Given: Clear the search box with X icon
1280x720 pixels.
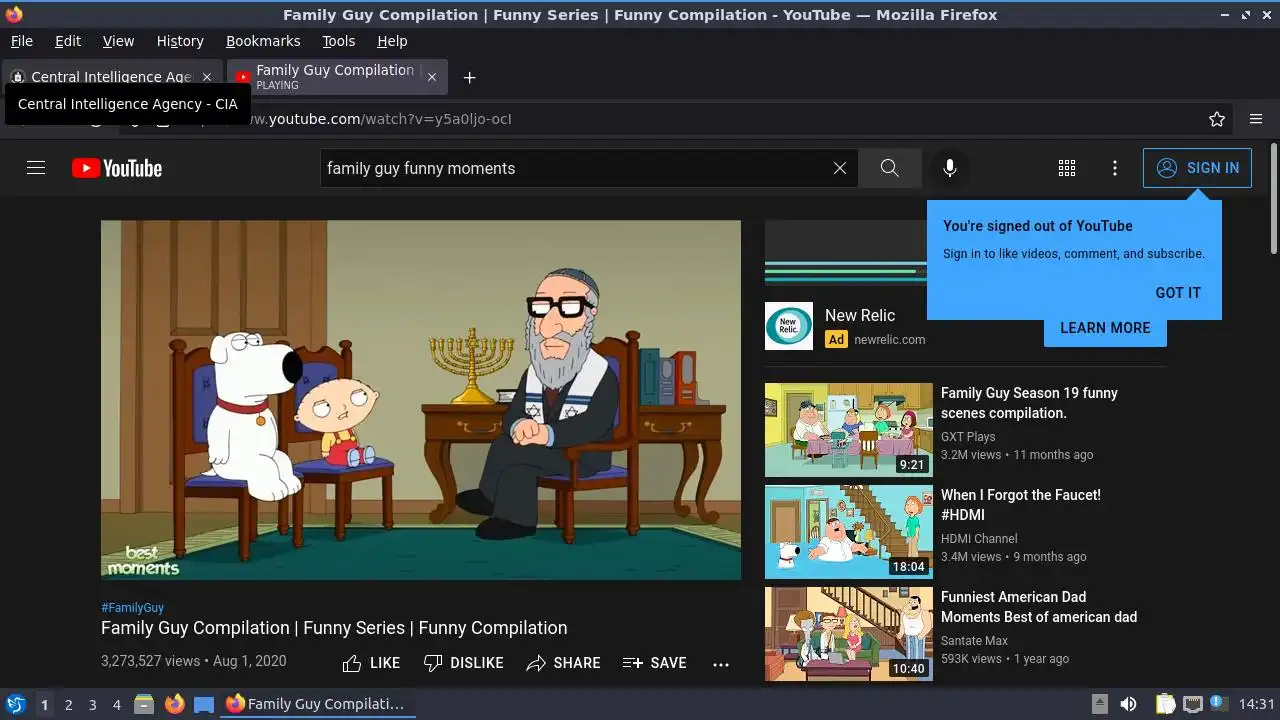Looking at the screenshot, I should click(840, 168).
